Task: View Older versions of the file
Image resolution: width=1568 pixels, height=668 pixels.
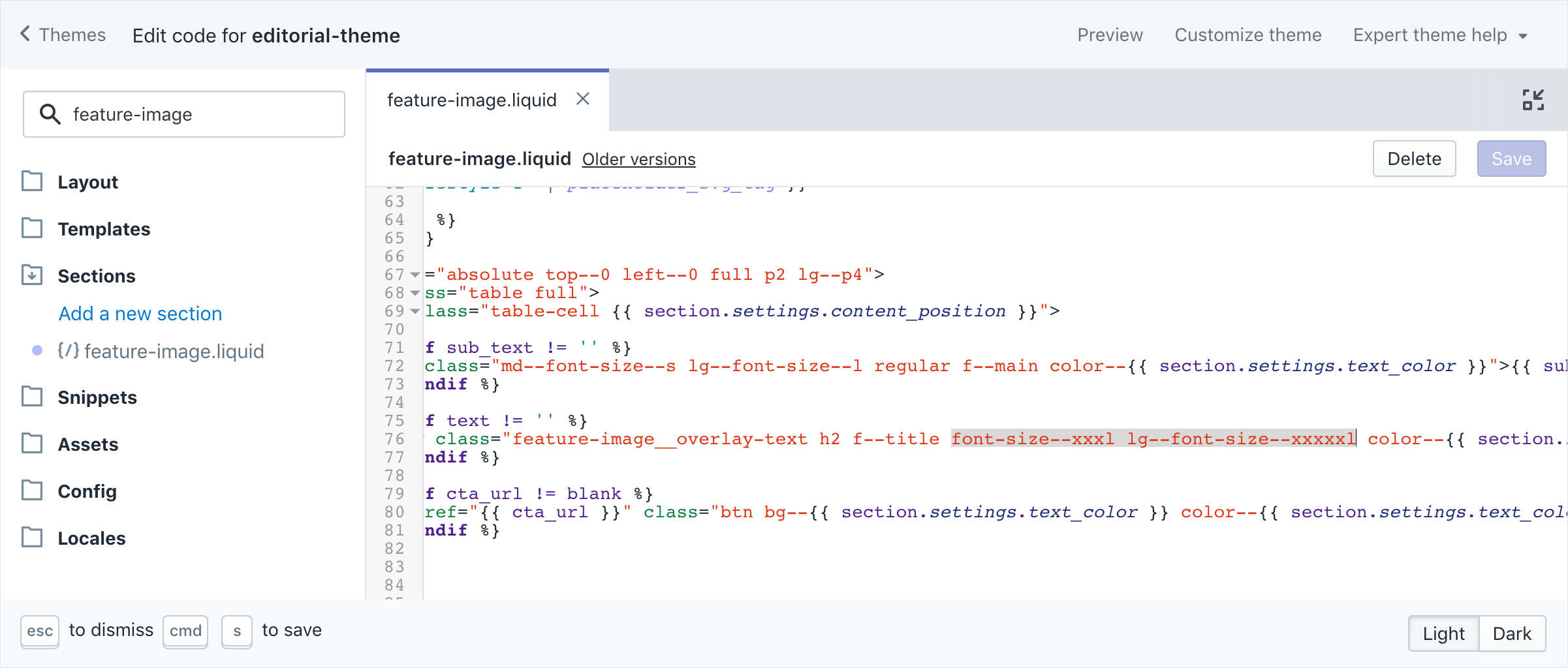Action: tap(638, 159)
